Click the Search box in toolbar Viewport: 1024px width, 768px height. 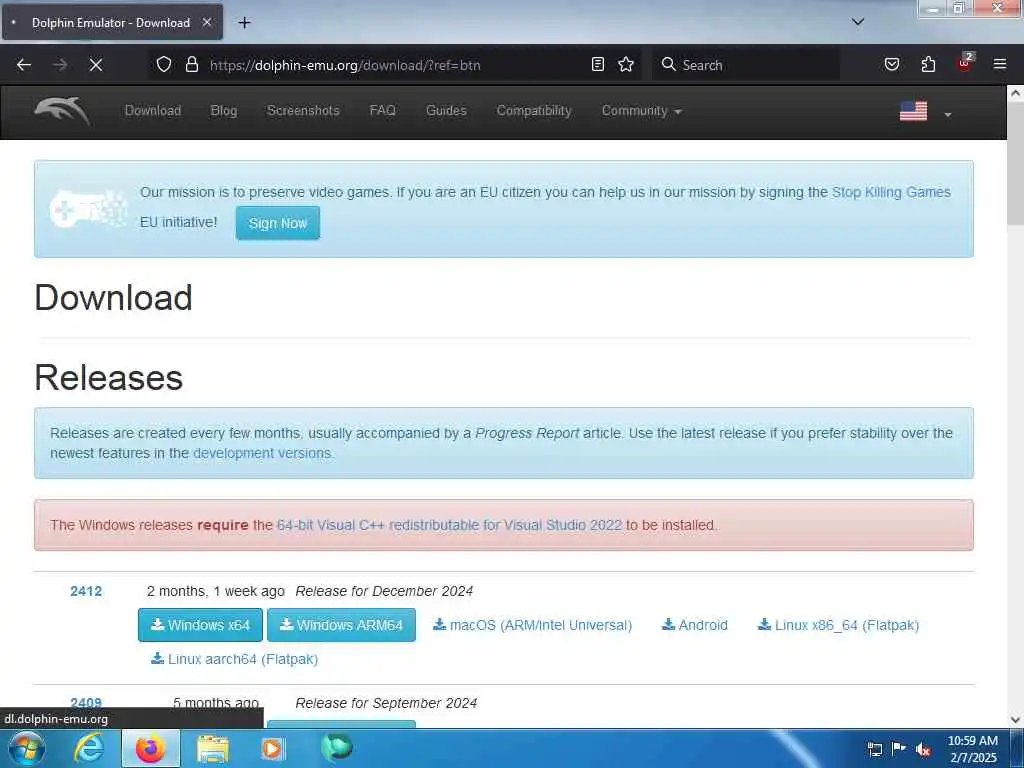click(x=746, y=65)
